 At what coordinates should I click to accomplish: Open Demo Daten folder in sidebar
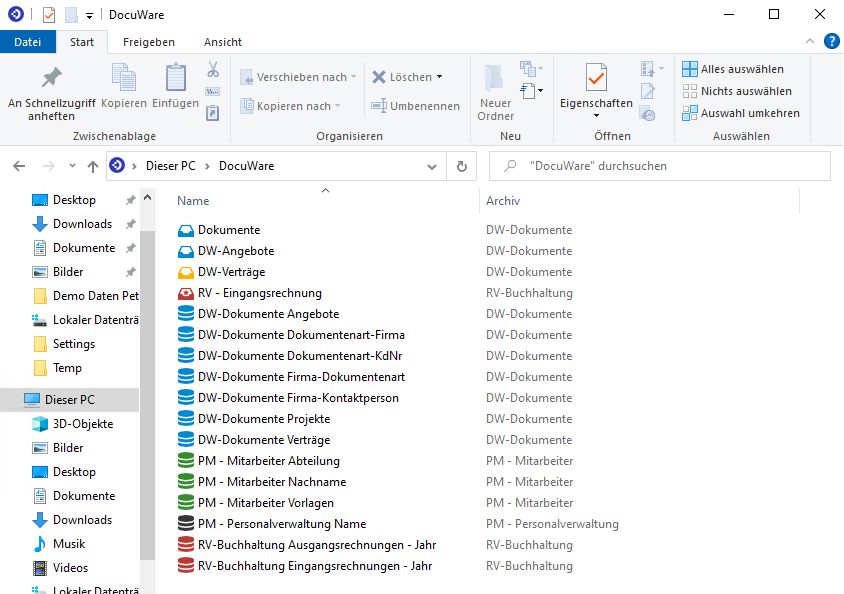95,296
